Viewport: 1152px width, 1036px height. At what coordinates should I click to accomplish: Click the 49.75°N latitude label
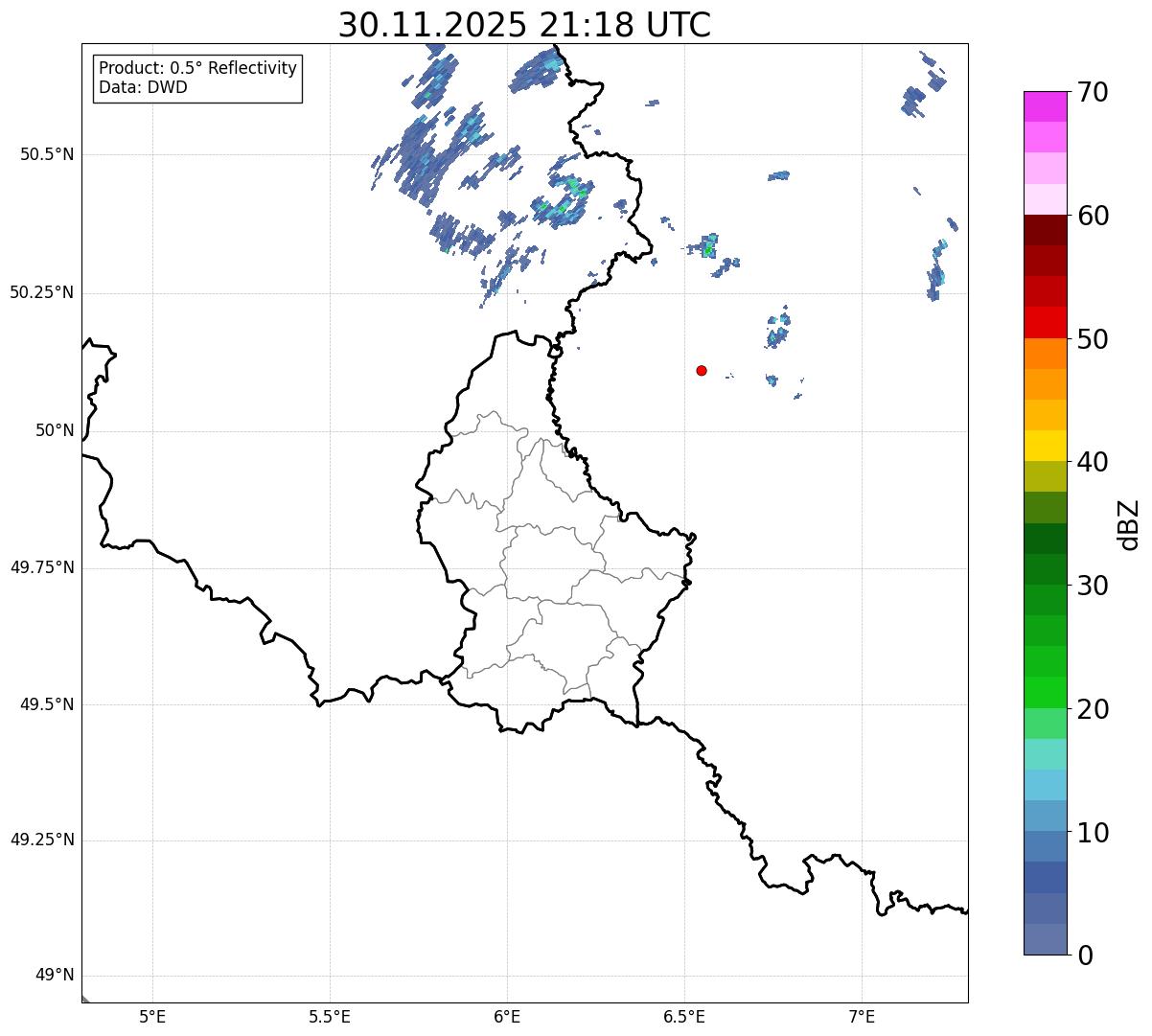pyautogui.click(x=42, y=567)
